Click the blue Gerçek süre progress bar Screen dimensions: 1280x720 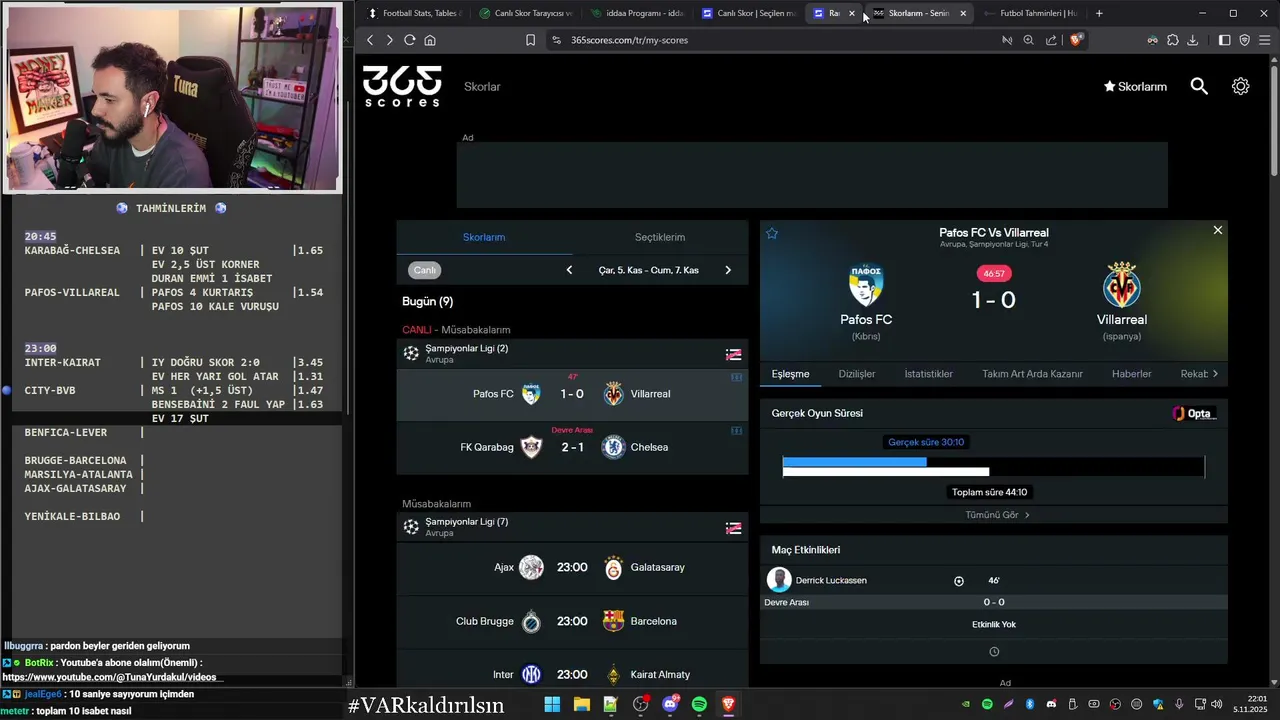[854, 462]
